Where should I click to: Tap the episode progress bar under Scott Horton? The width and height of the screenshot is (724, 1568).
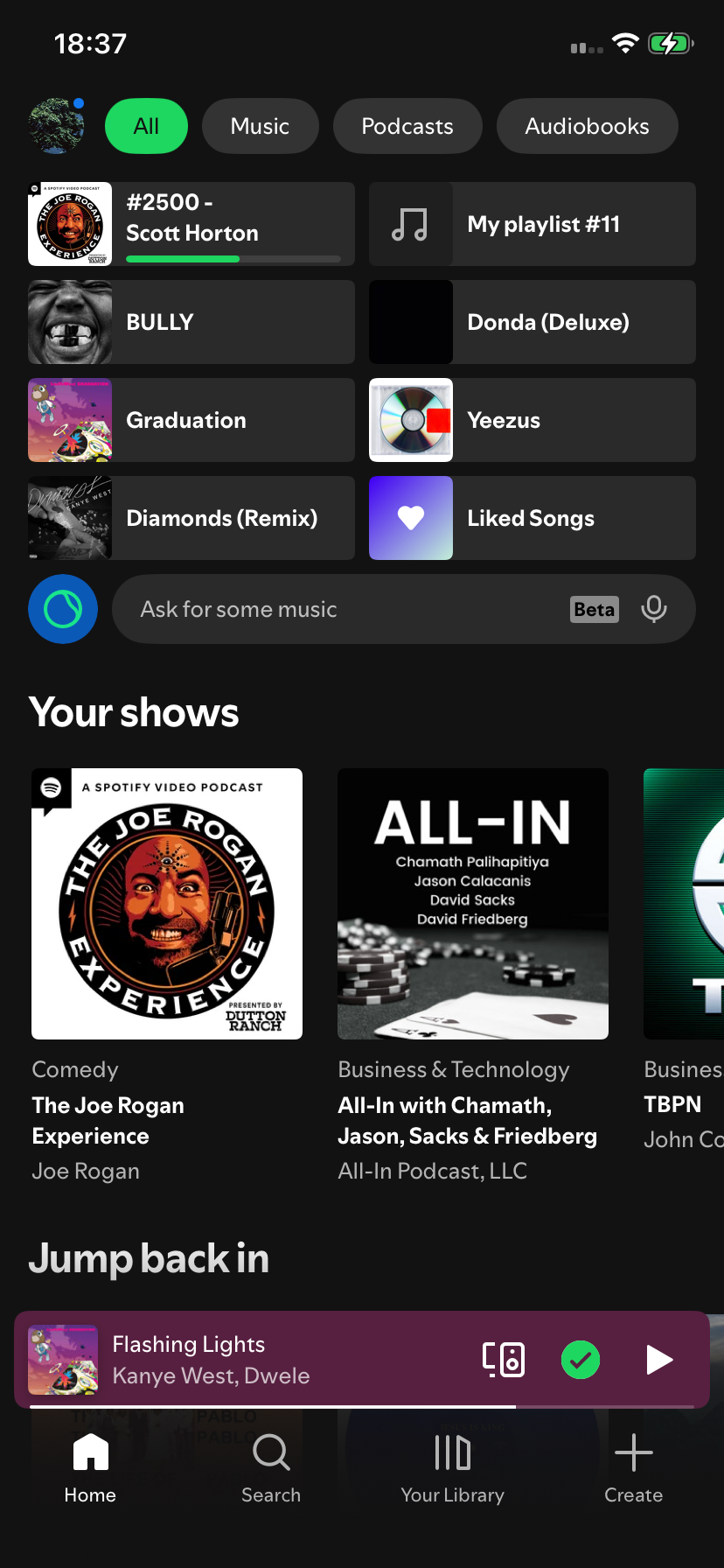click(233, 259)
